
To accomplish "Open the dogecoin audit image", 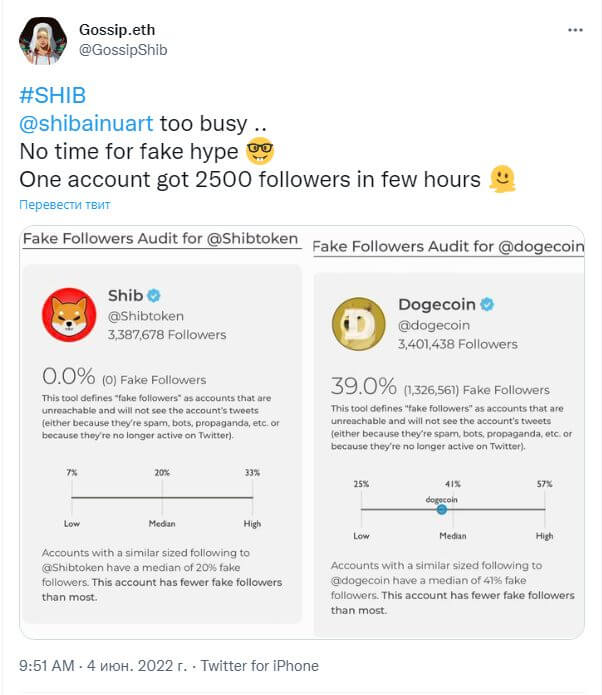I will click(x=448, y=432).
